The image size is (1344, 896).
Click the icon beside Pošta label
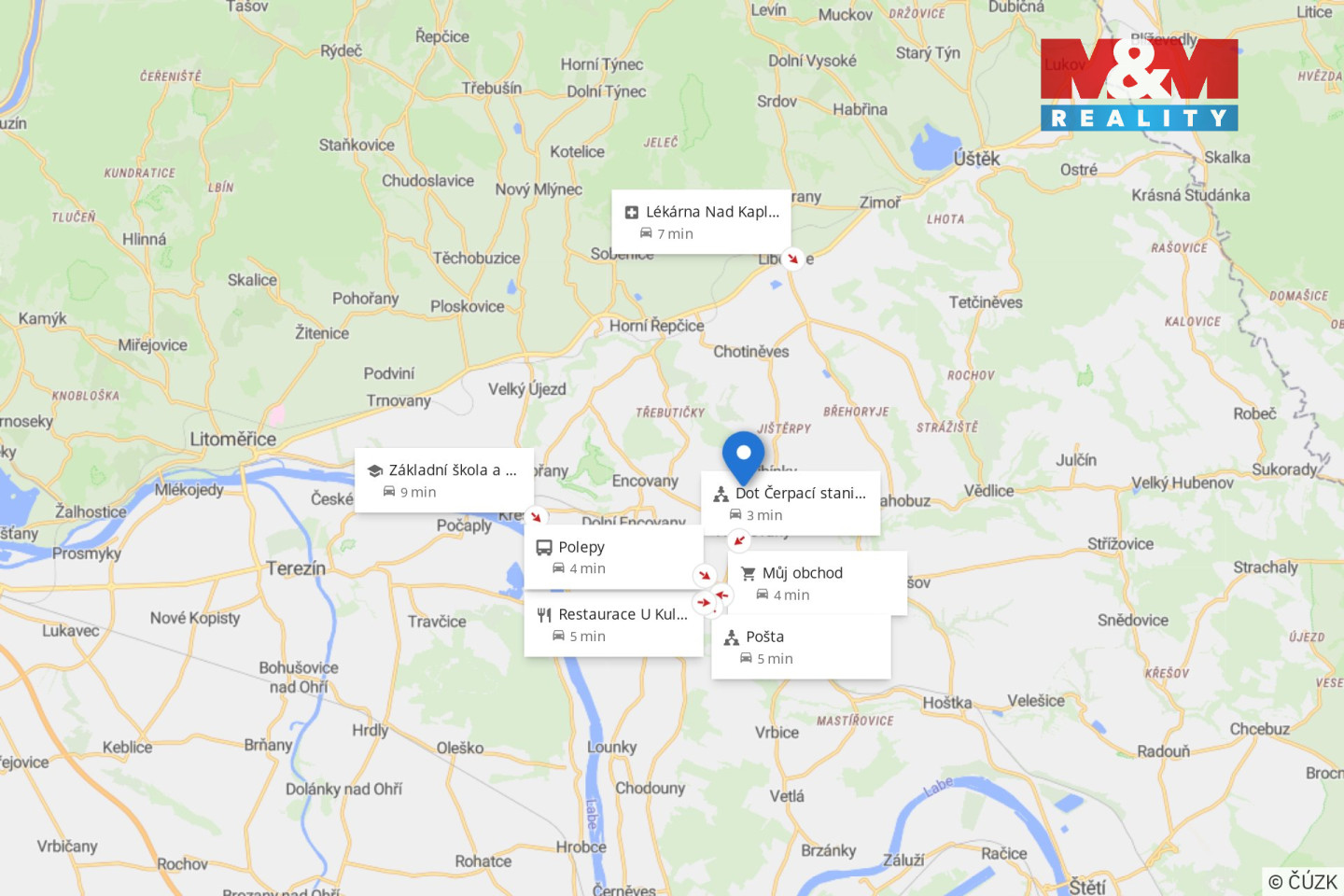(x=732, y=637)
